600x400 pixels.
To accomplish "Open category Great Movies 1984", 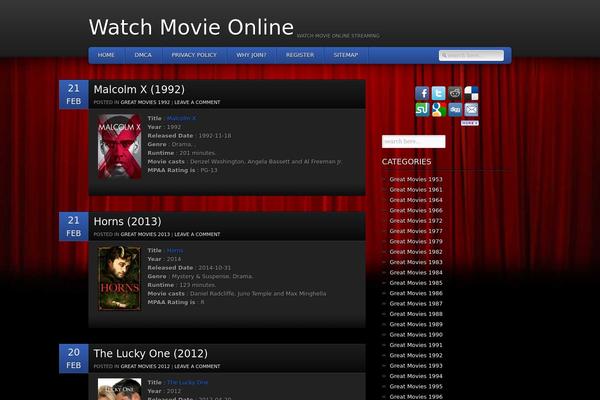I will tap(416, 272).
